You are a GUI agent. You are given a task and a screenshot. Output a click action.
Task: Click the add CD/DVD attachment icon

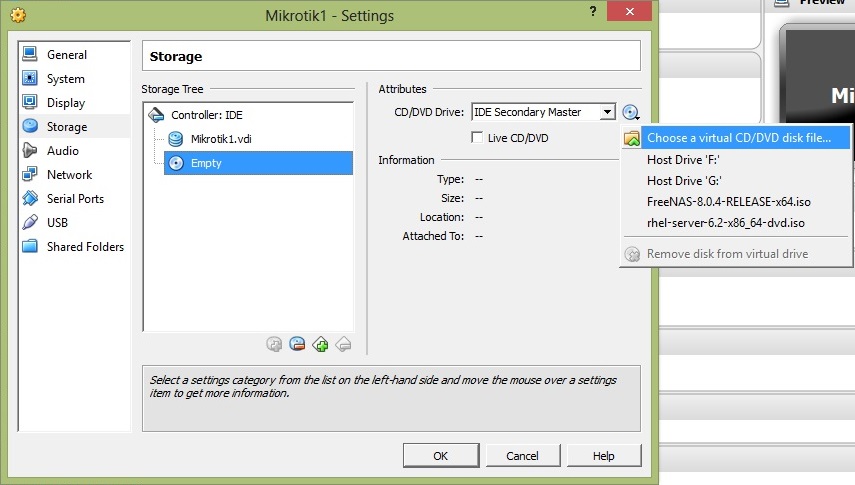tap(274, 344)
